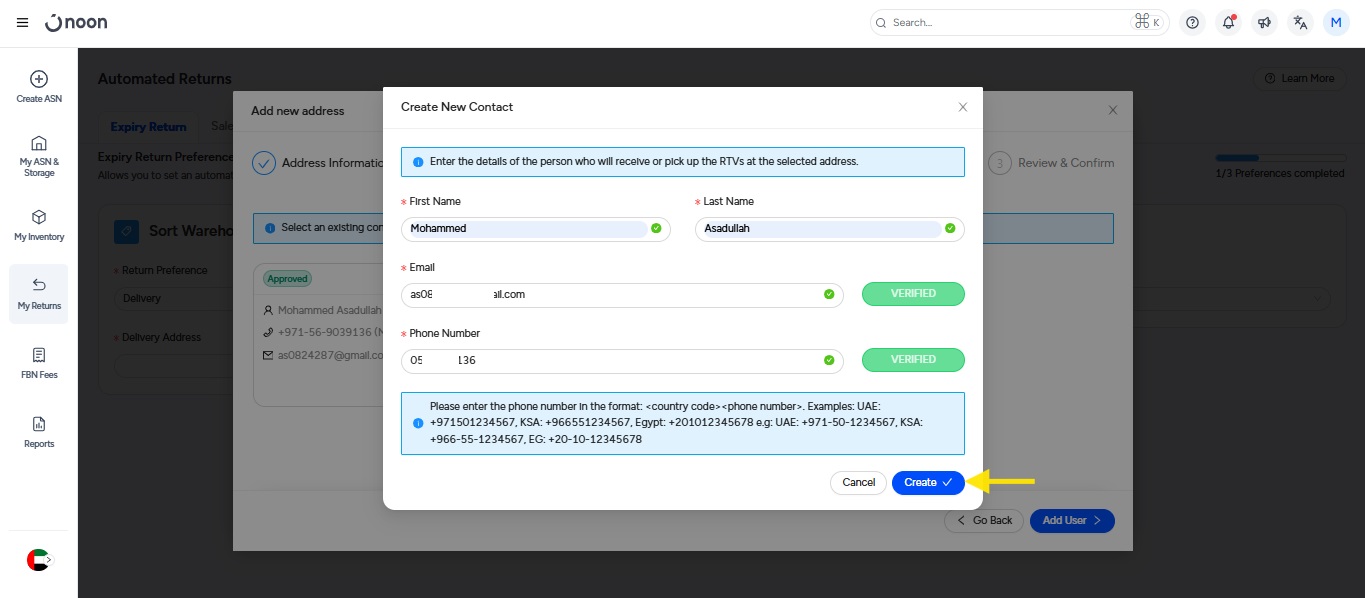Open the notifications bell
Screen dimensions: 1365x598
[1228, 23]
